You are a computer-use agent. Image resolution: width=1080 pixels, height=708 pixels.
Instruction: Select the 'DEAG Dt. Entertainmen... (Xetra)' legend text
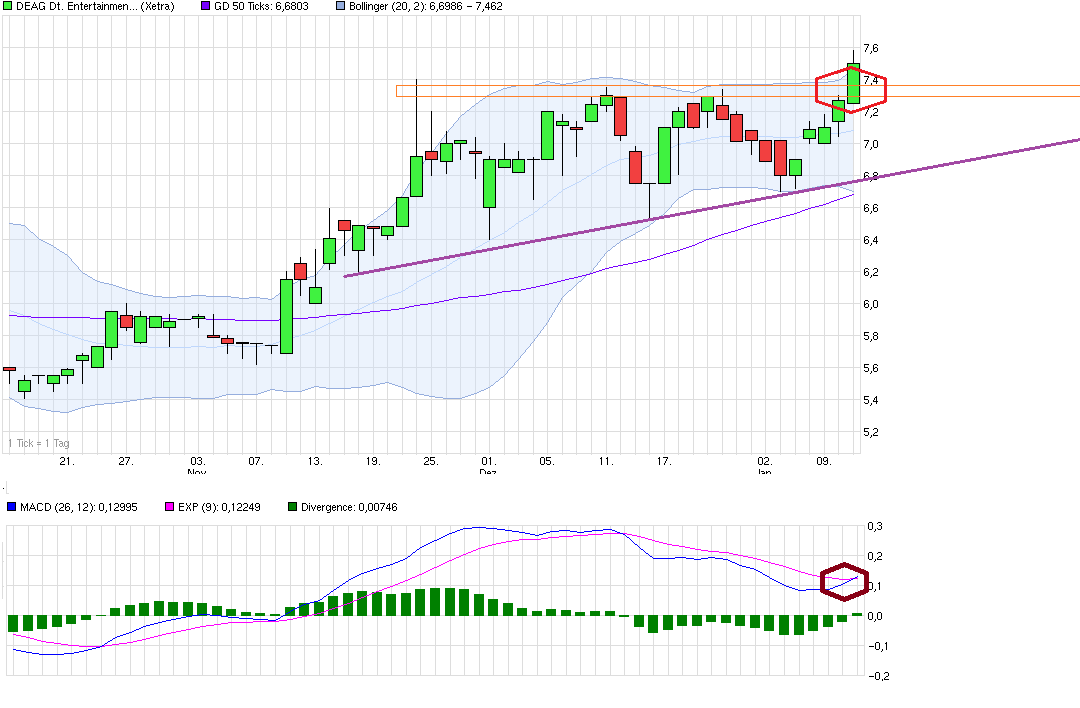click(x=96, y=6)
